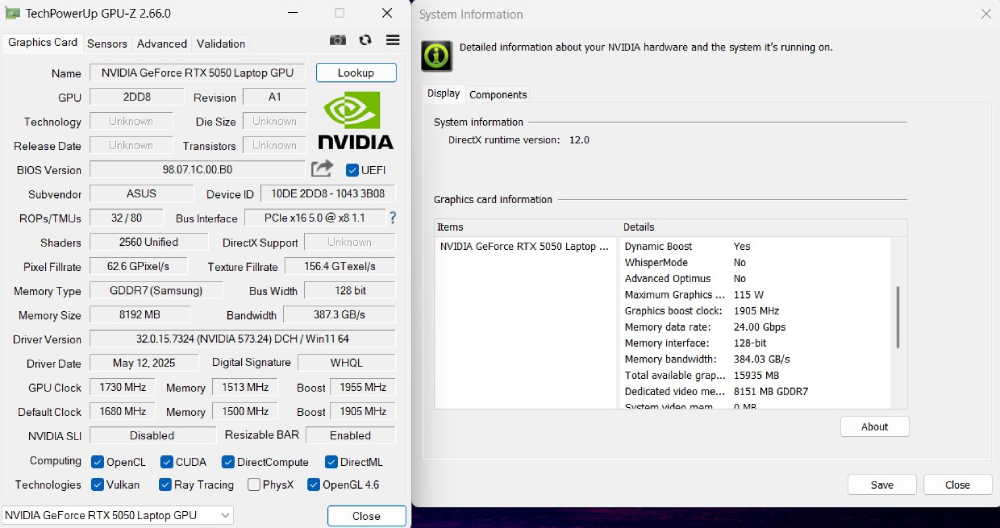
Task: Select the NVIDIA GeForce RTX 5050 list item
Action: click(524, 246)
